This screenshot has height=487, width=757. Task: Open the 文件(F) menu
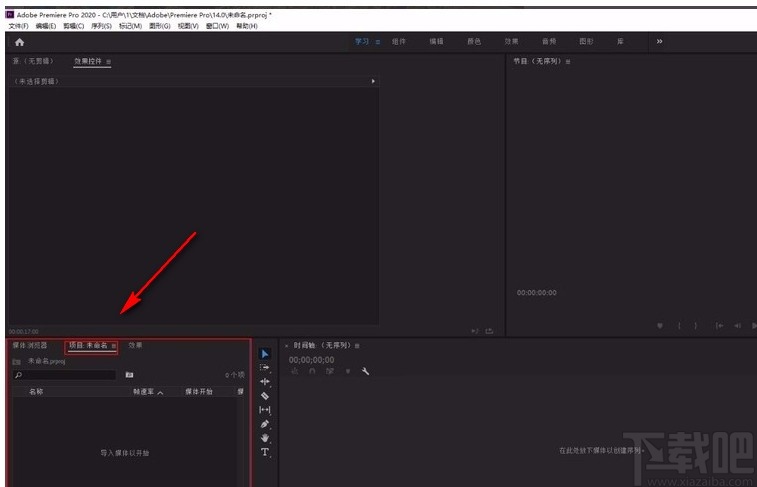point(18,26)
